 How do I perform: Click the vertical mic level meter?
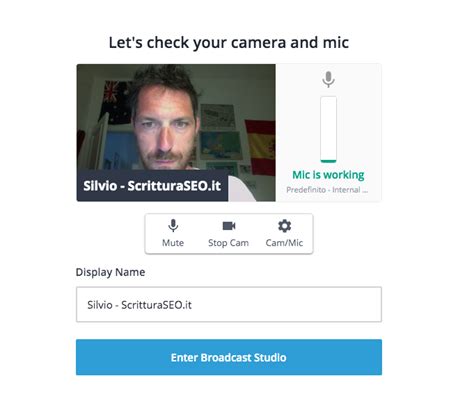coord(328,129)
